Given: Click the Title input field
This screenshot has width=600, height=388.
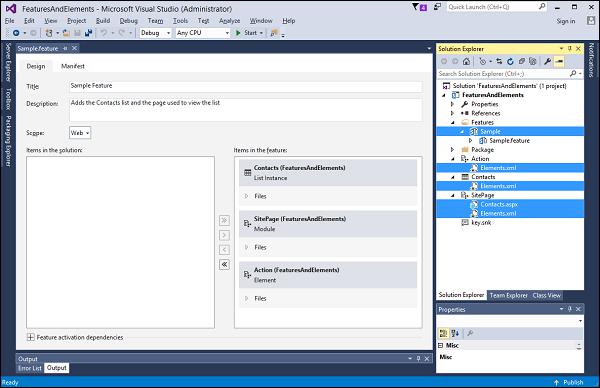Looking at the screenshot, I should tap(246, 86).
